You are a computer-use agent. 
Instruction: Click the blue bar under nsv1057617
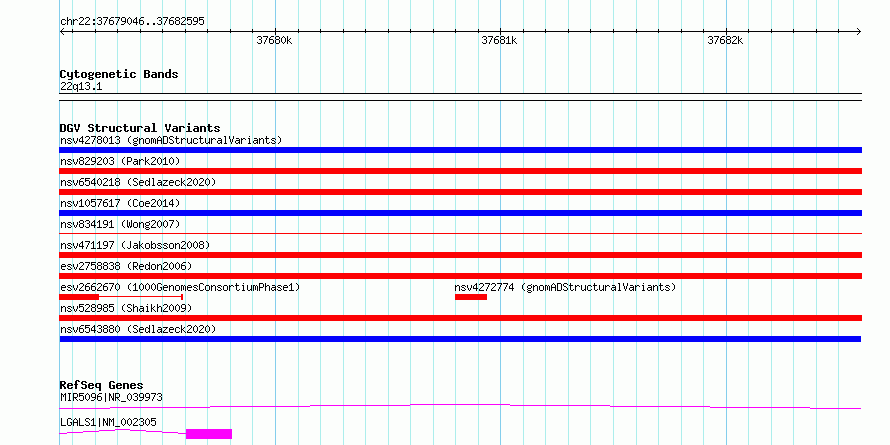[x=460, y=213]
